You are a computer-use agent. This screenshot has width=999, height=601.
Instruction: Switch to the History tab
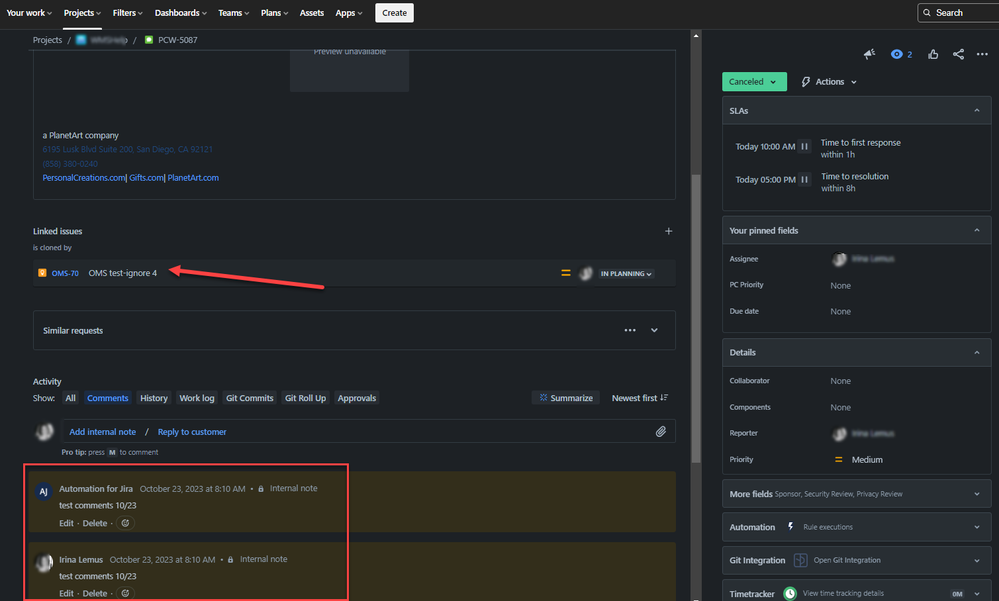tap(154, 398)
